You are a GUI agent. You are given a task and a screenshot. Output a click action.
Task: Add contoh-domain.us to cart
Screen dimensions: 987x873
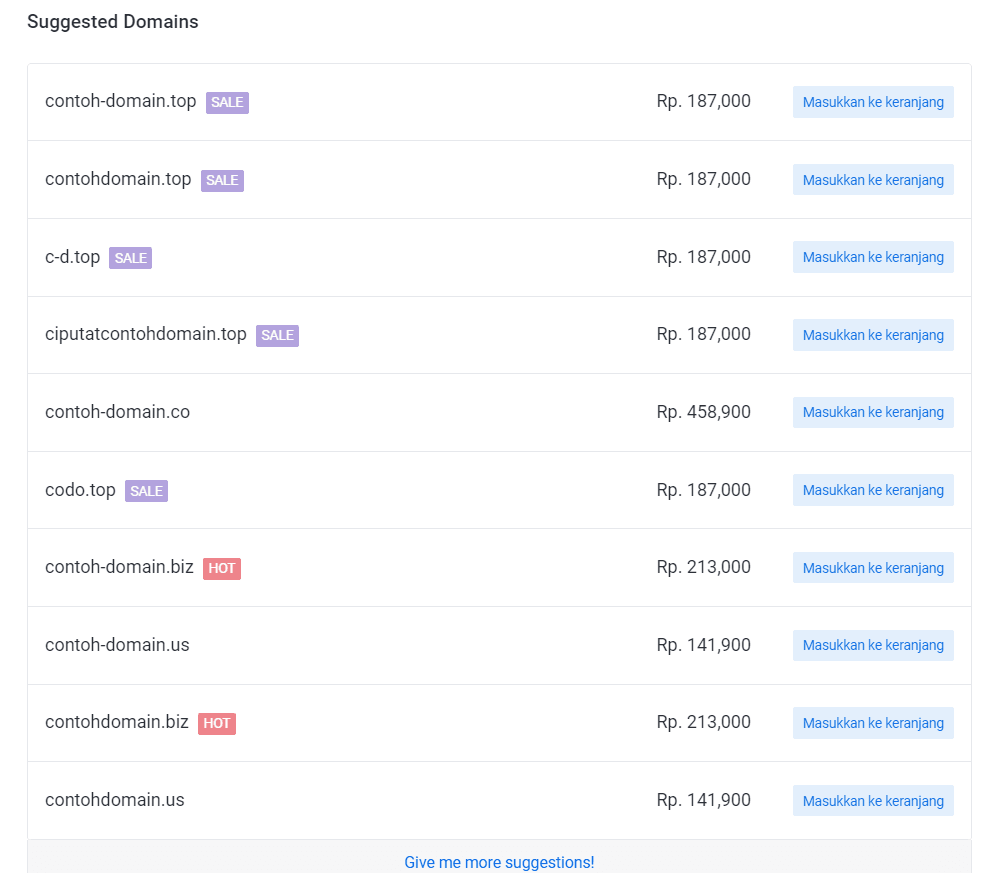coord(872,645)
